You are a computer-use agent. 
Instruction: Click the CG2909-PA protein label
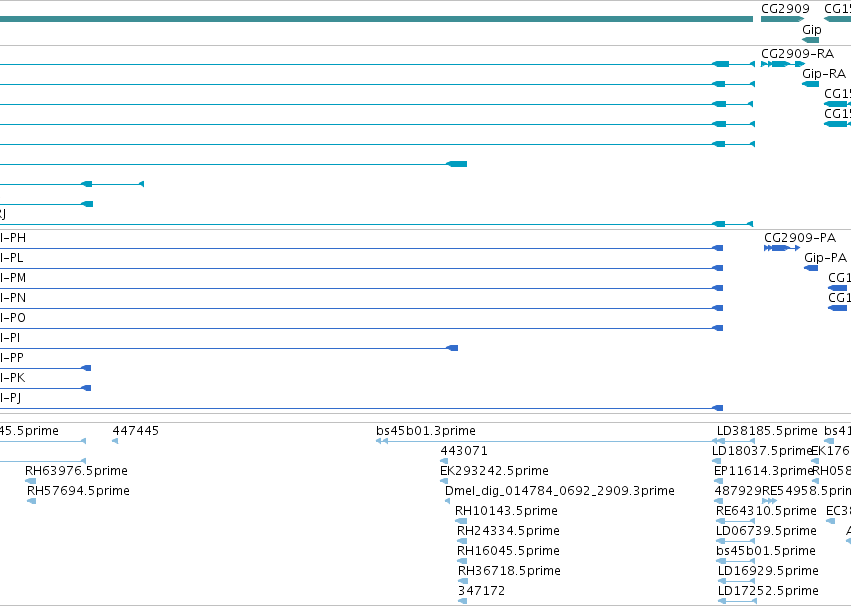pyautogui.click(x=800, y=238)
